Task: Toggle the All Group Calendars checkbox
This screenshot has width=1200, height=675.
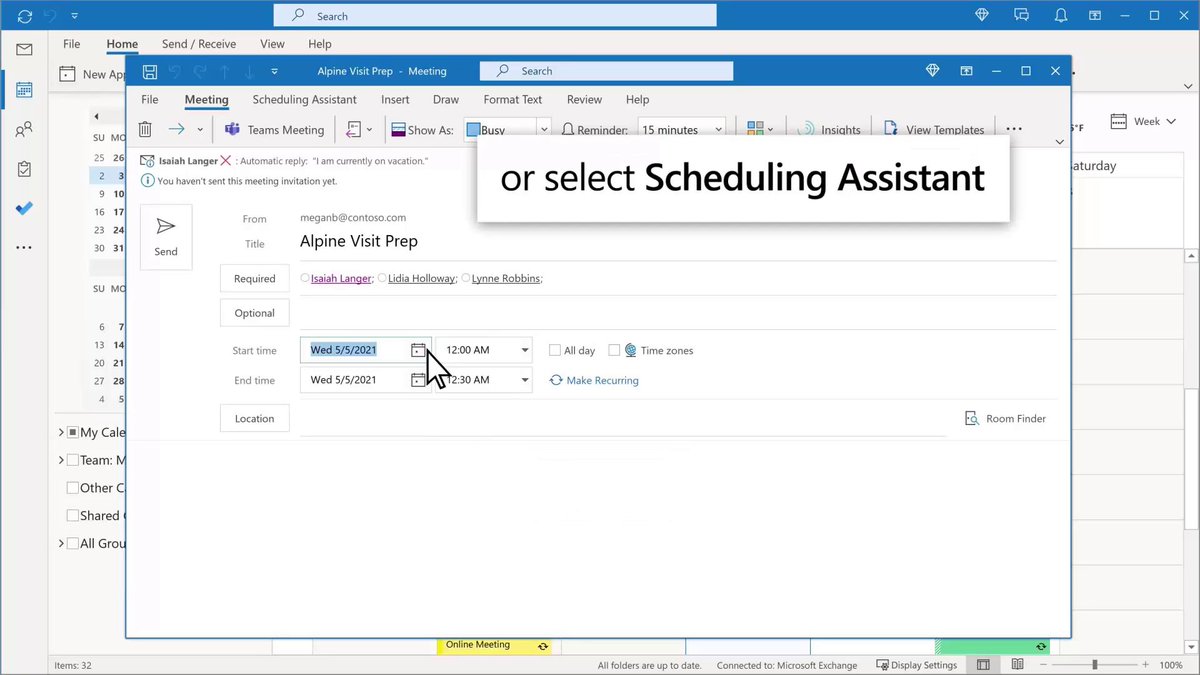Action: (73, 544)
